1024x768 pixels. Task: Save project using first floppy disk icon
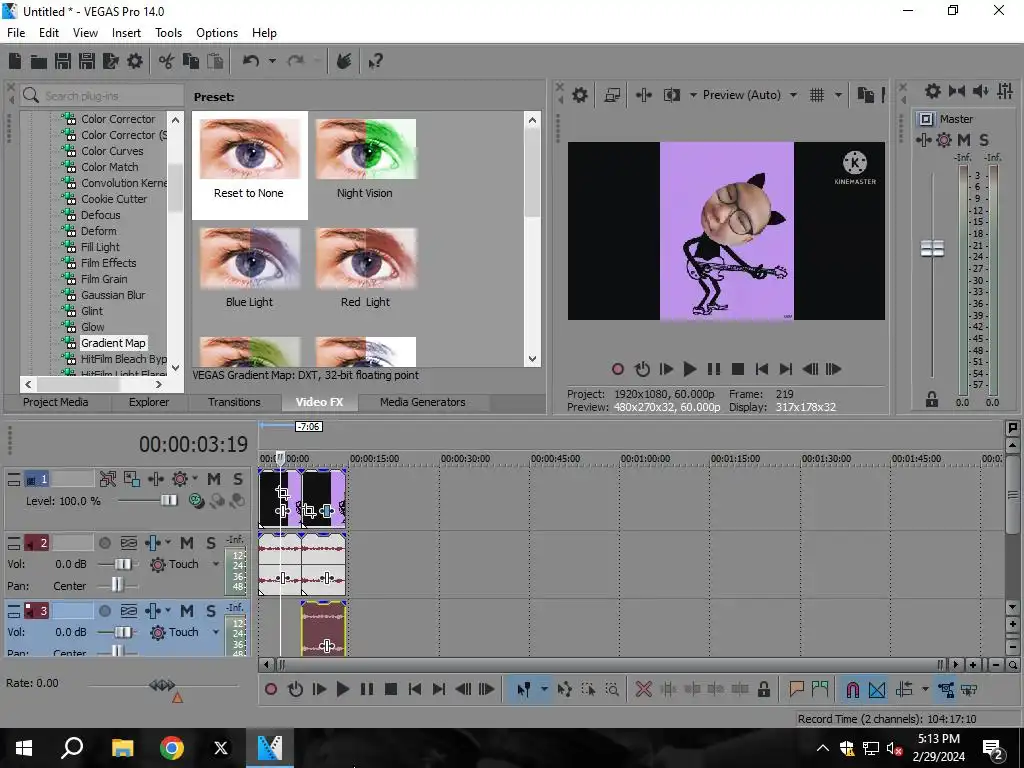pyautogui.click(x=63, y=61)
